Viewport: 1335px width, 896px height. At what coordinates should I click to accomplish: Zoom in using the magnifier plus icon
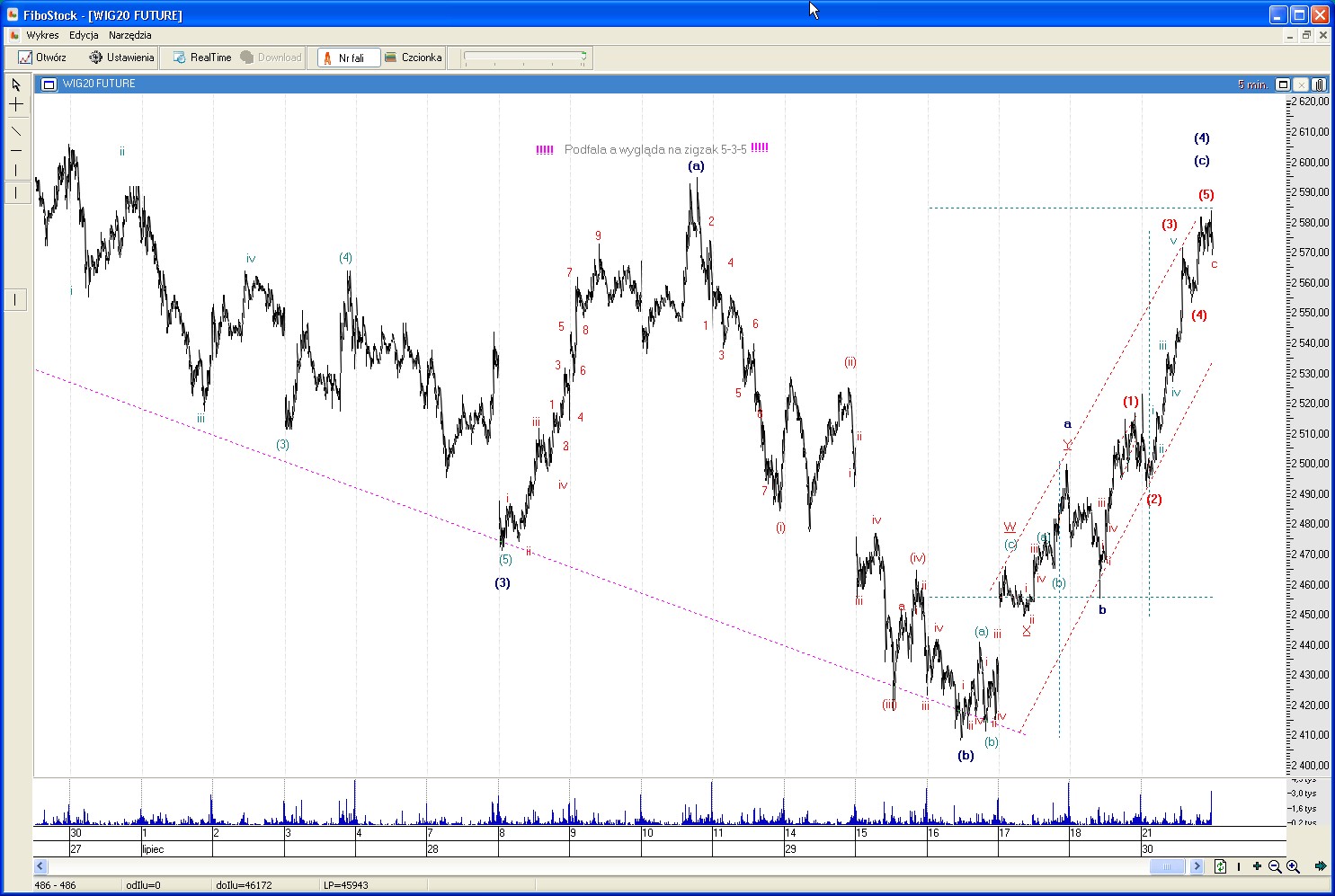pyautogui.click(x=1293, y=867)
